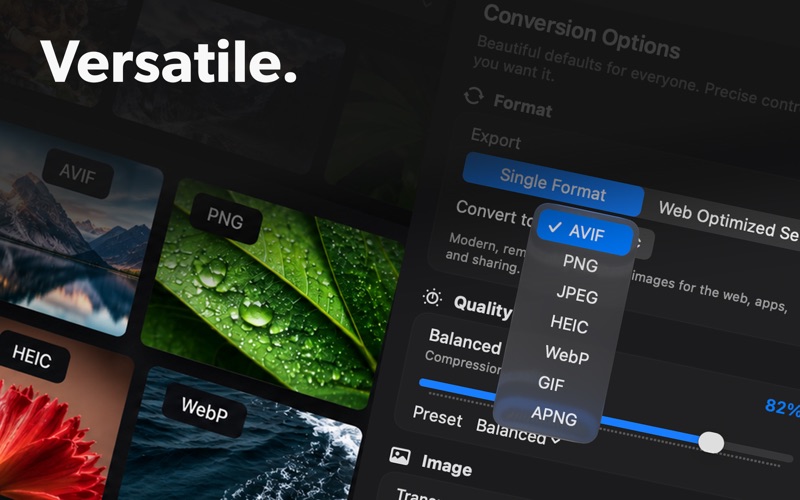Viewport: 800px width, 500px height.
Task: Click the Conversion Options heading
Action: coord(582,32)
